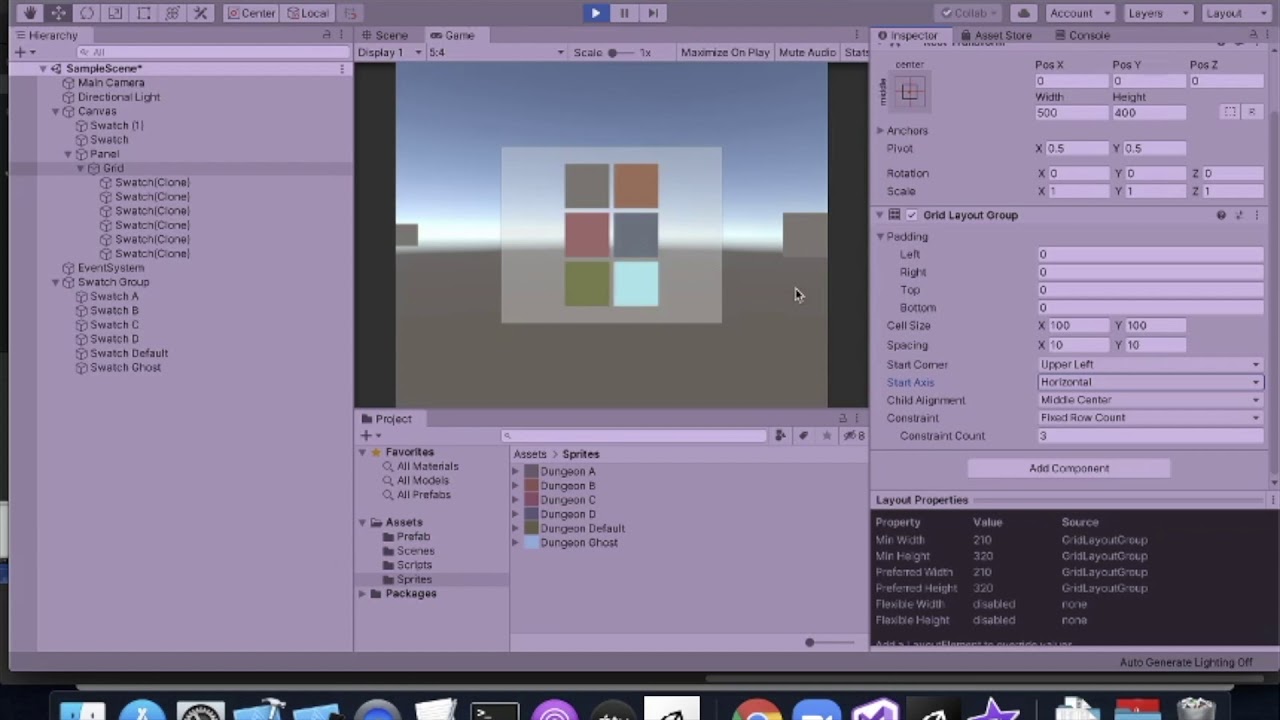Open the Constraint dropdown
This screenshot has width=1280, height=720.
tap(1150, 418)
